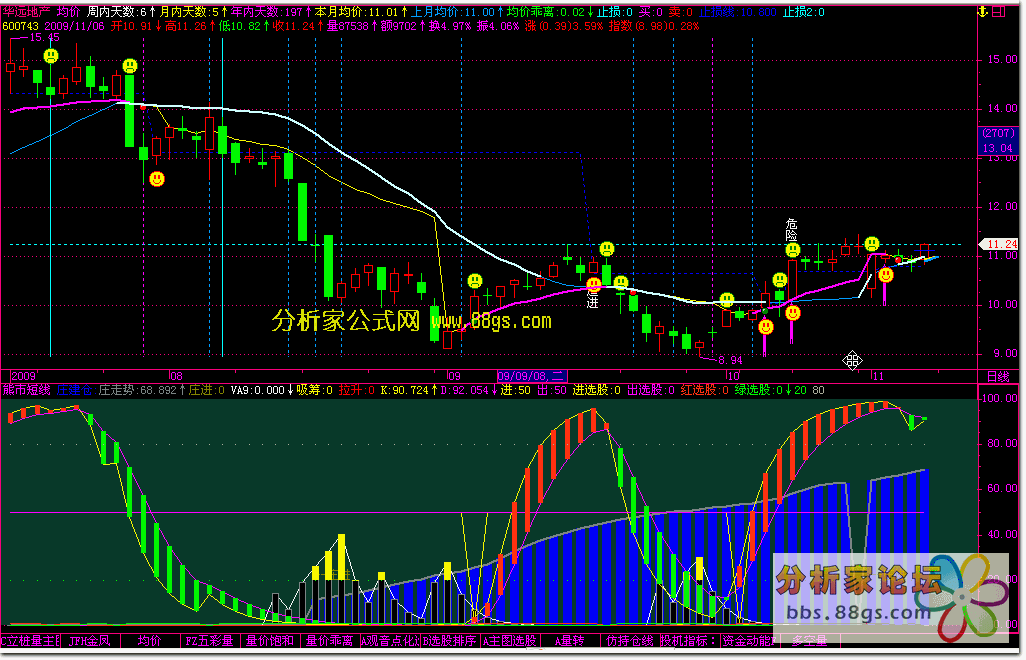Click the 股机指标 label in the tab bar

(689, 641)
